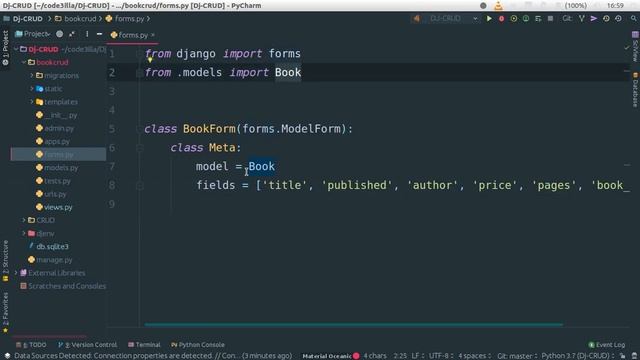Viewport: 640px width, 360px height.
Task: Click DJ-CRUD in the breadcrumb bar
Action: (23, 19)
